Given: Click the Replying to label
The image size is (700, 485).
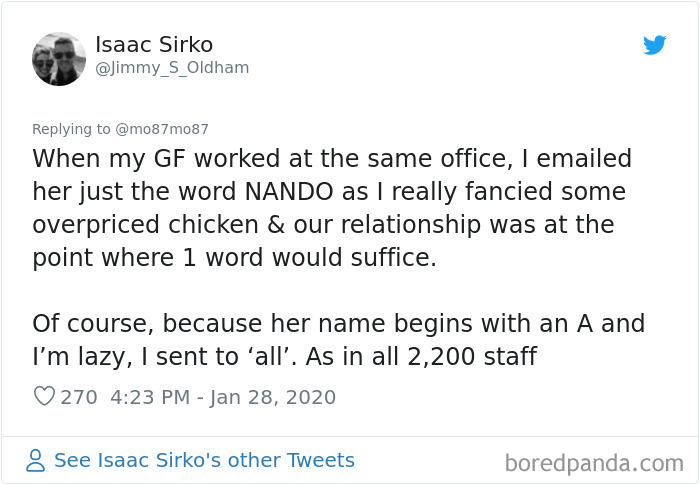Looking at the screenshot, I should 71,129.
